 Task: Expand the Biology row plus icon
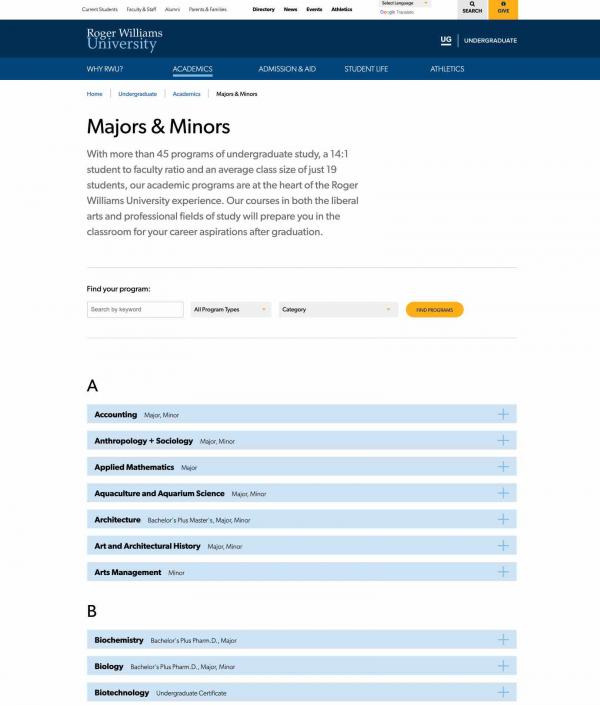pos(503,666)
